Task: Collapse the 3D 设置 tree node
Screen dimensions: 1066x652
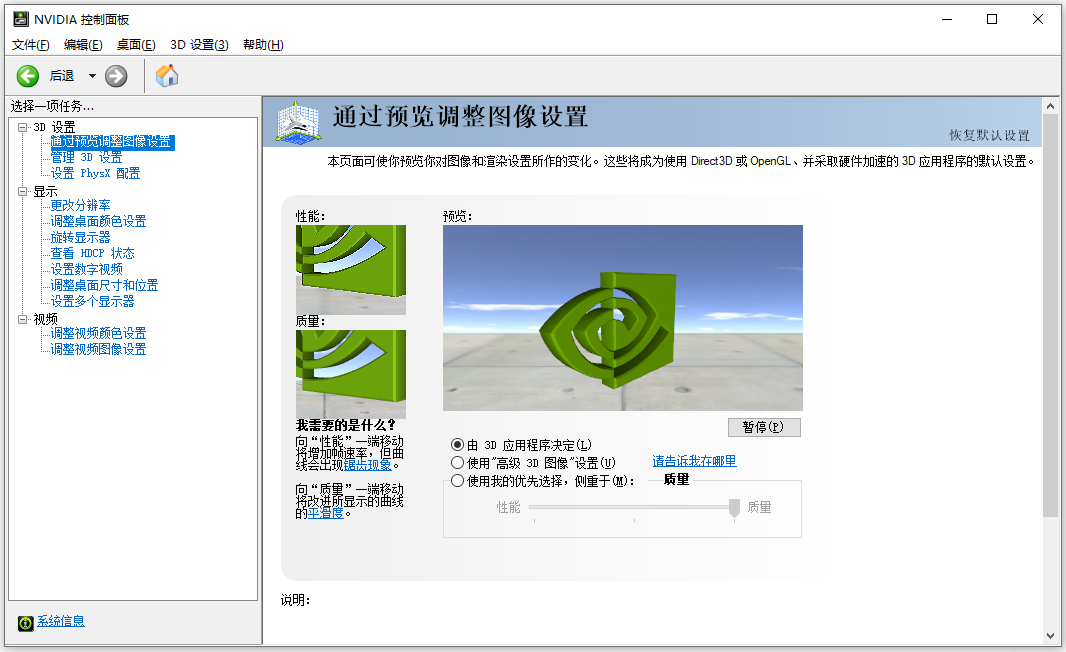Action: [22, 127]
